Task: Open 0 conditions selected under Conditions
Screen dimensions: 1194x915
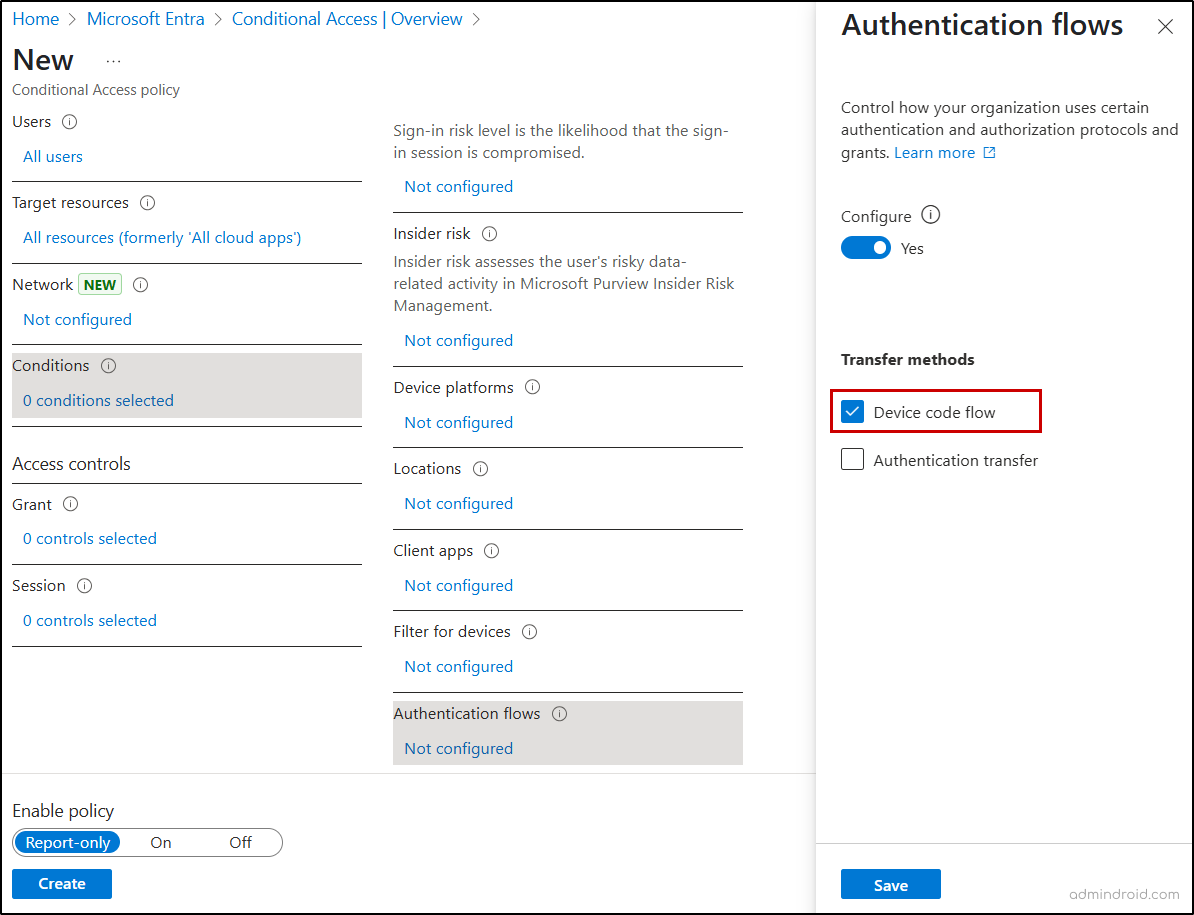Action: pyautogui.click(x=97, y=400)
